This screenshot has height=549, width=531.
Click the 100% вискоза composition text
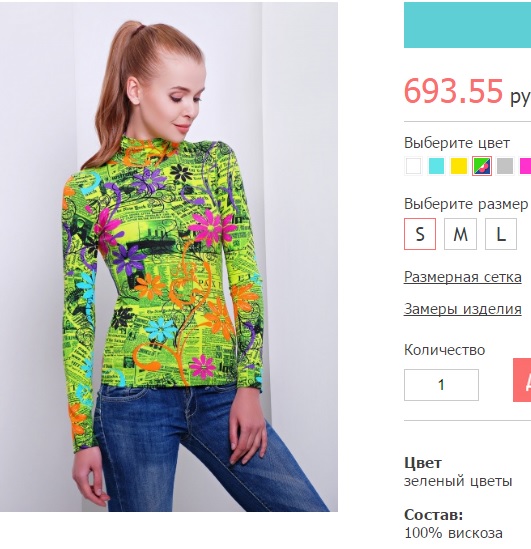(453, 533)
